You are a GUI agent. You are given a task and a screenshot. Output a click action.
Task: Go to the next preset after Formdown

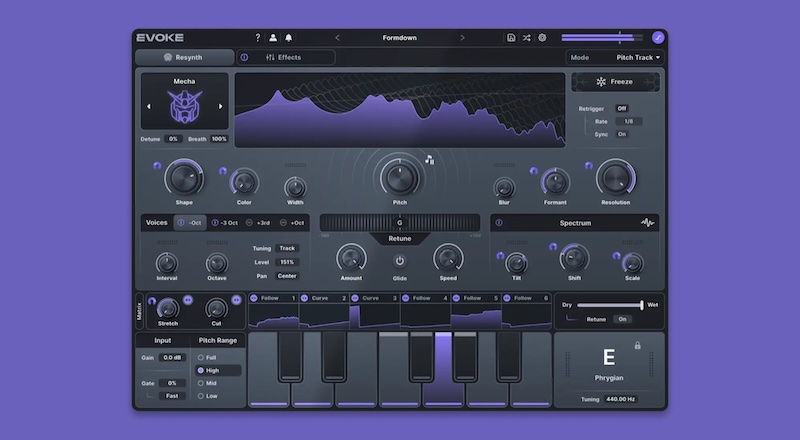tap(462, 38)
